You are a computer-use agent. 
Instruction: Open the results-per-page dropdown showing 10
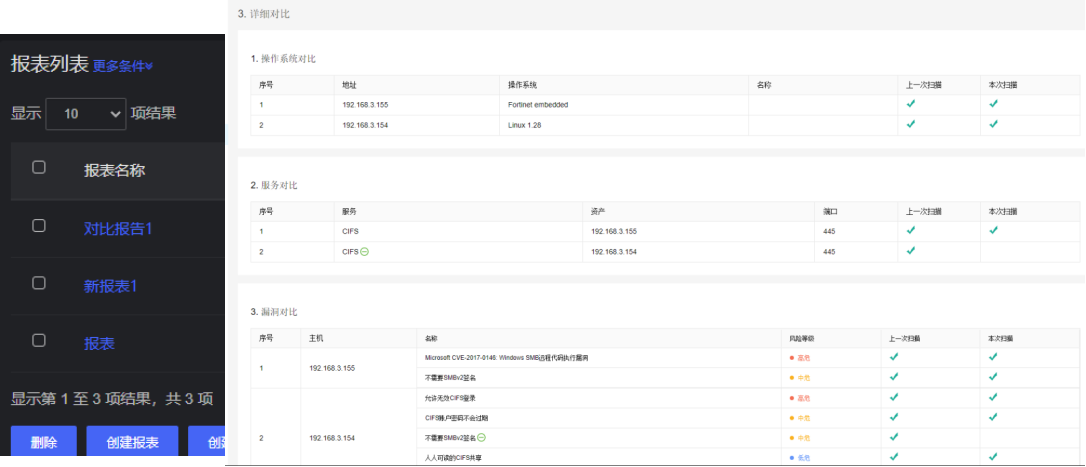click(86, 114)
